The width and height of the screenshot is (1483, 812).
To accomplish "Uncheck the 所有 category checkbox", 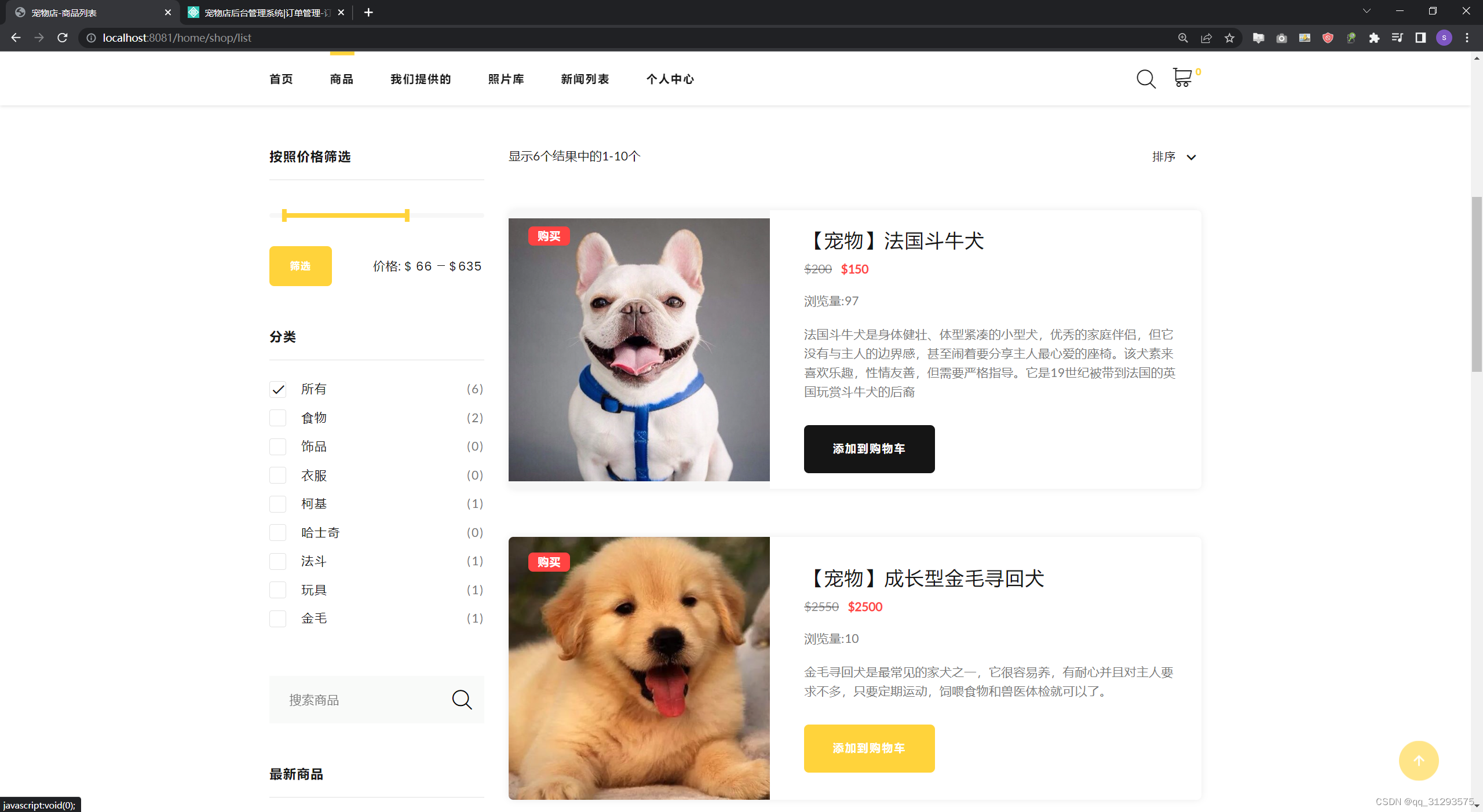I will tap(278, 389).
